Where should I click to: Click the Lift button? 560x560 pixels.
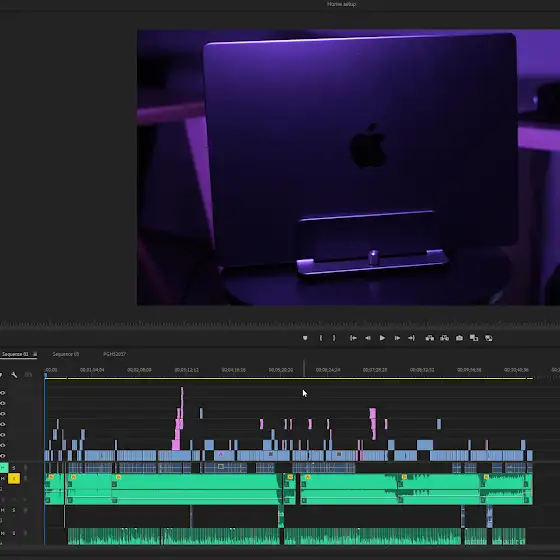(x=430, y=338)
